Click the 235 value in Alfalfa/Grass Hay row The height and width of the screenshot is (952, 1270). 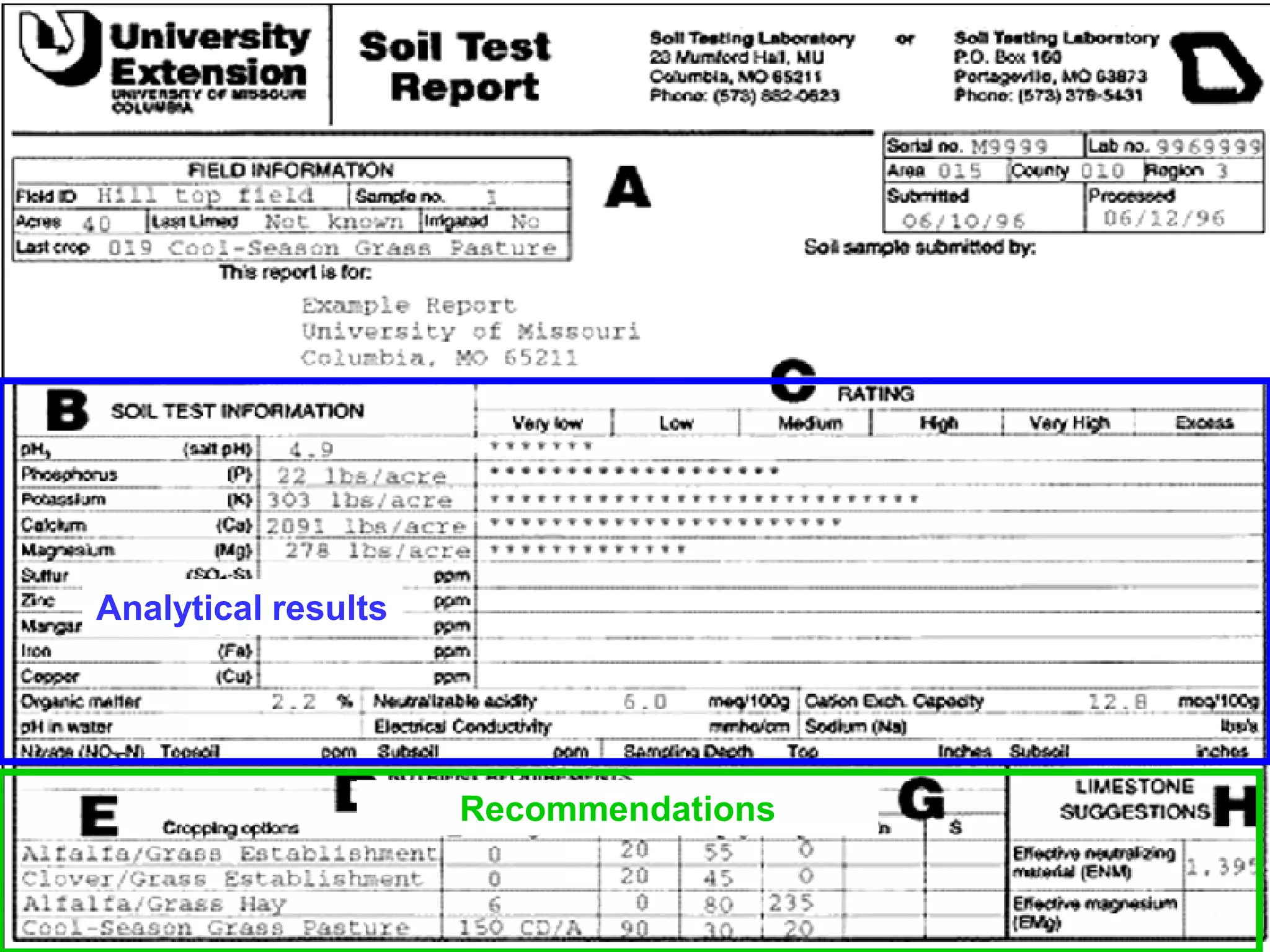pyautogui.click(x=791, y=902)
